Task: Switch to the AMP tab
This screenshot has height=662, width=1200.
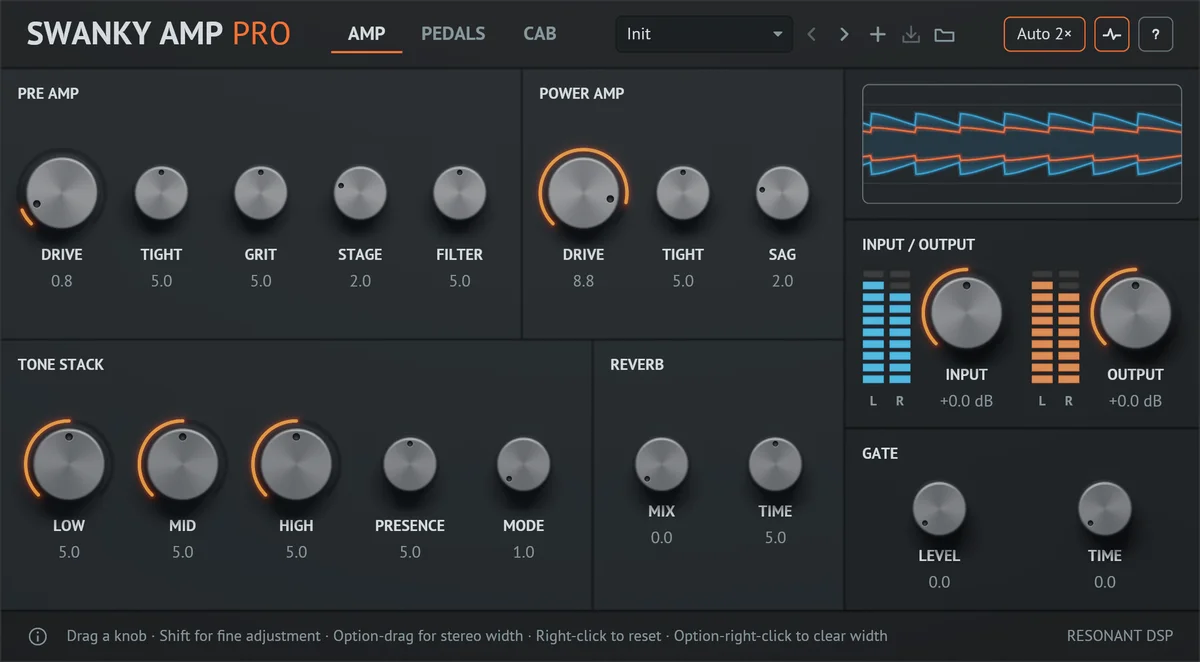Action: (x=367, y=34)
